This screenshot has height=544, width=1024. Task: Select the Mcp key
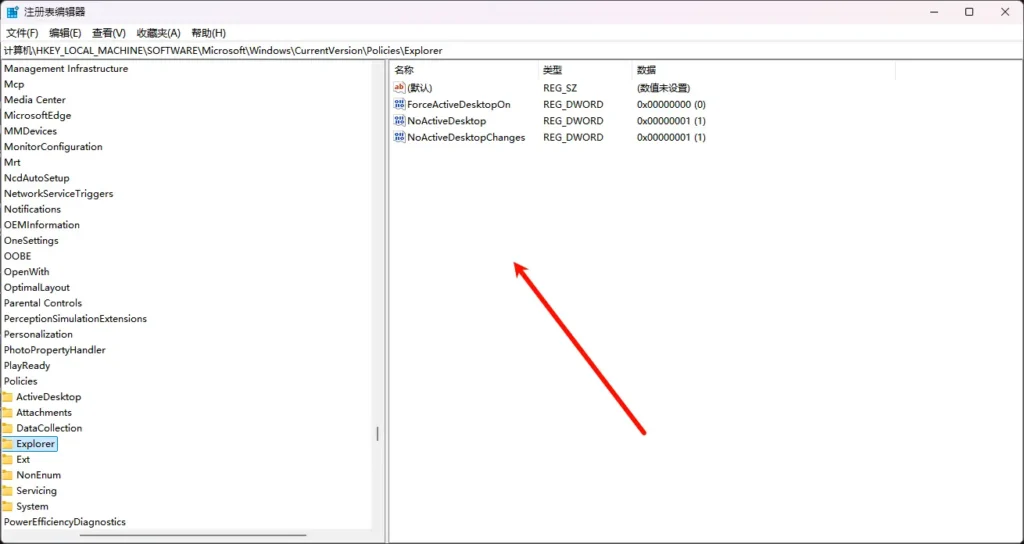tap(14, 84)
